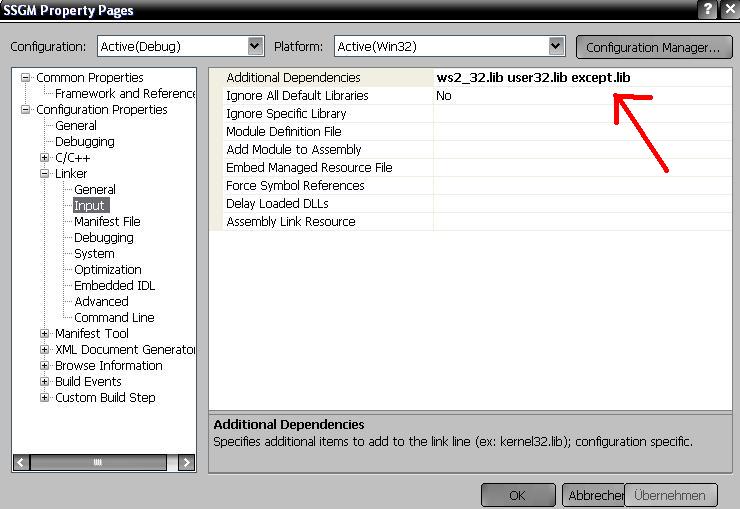This screenshot has width=740, height=509.
Task: Open the Linker Optimization page
Action: point(107,270)
